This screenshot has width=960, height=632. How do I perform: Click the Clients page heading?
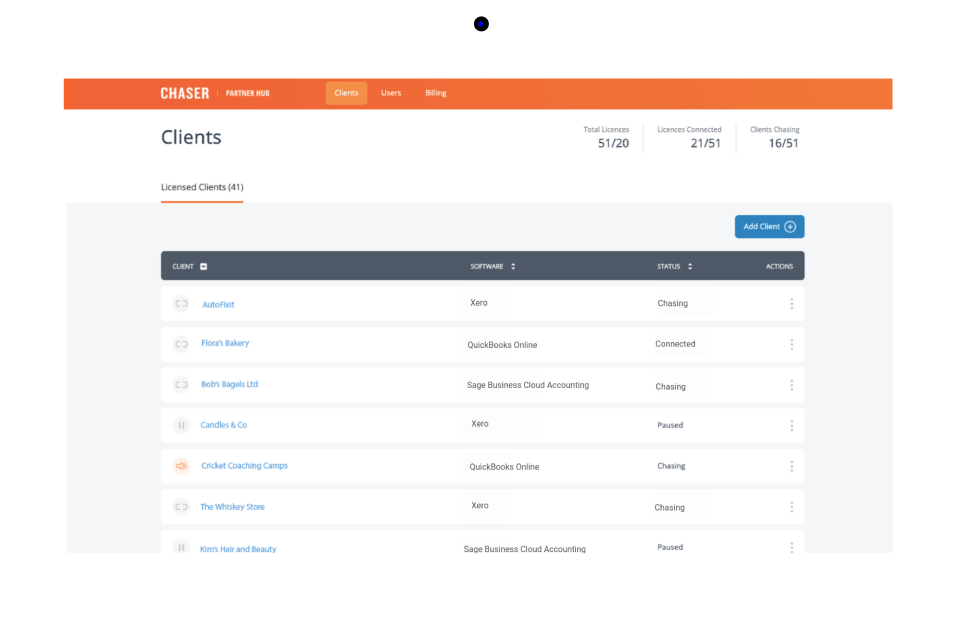191,137
